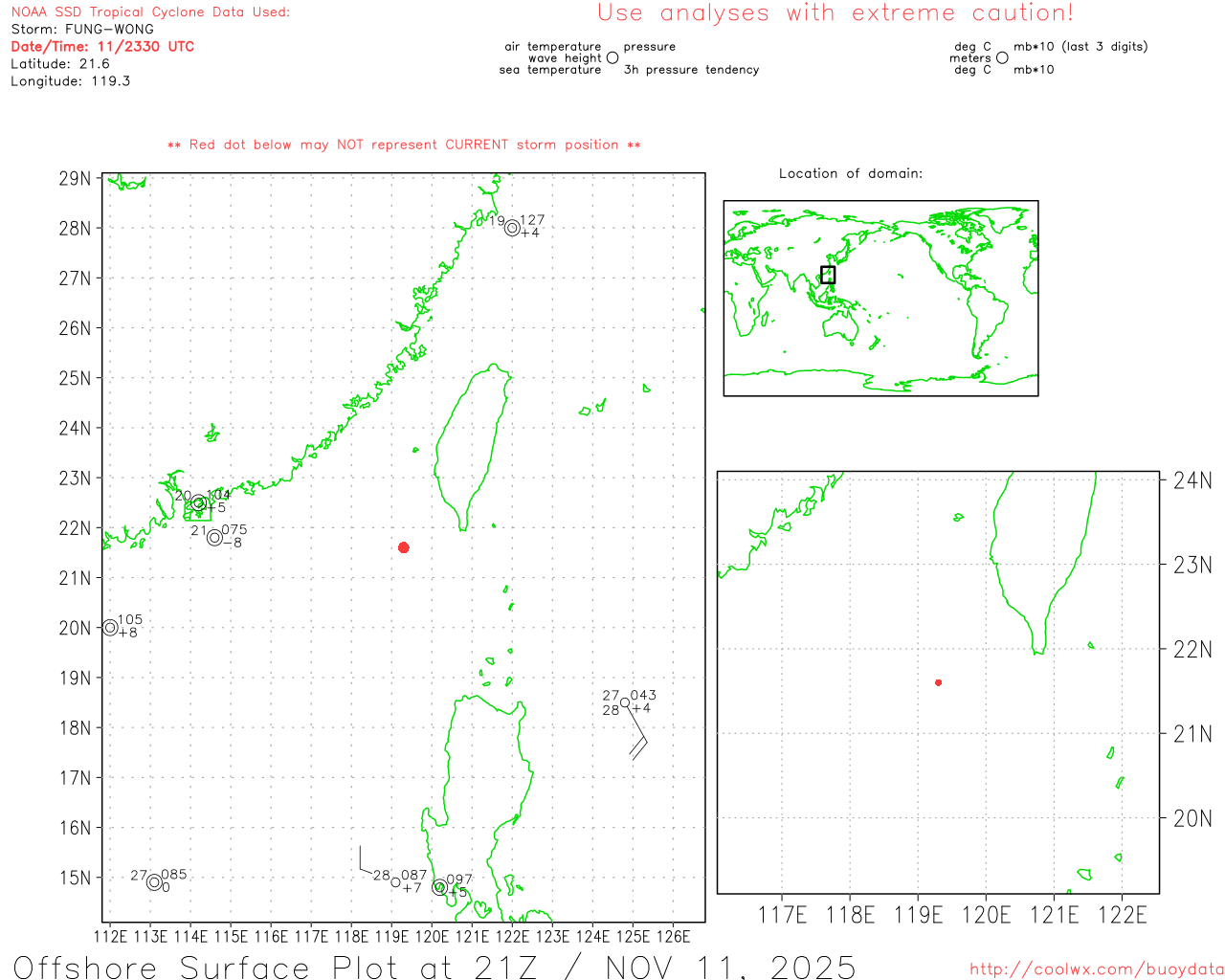
Task: Click the Date/Time 11/2330 UTC text
Action: click(102, 46)
